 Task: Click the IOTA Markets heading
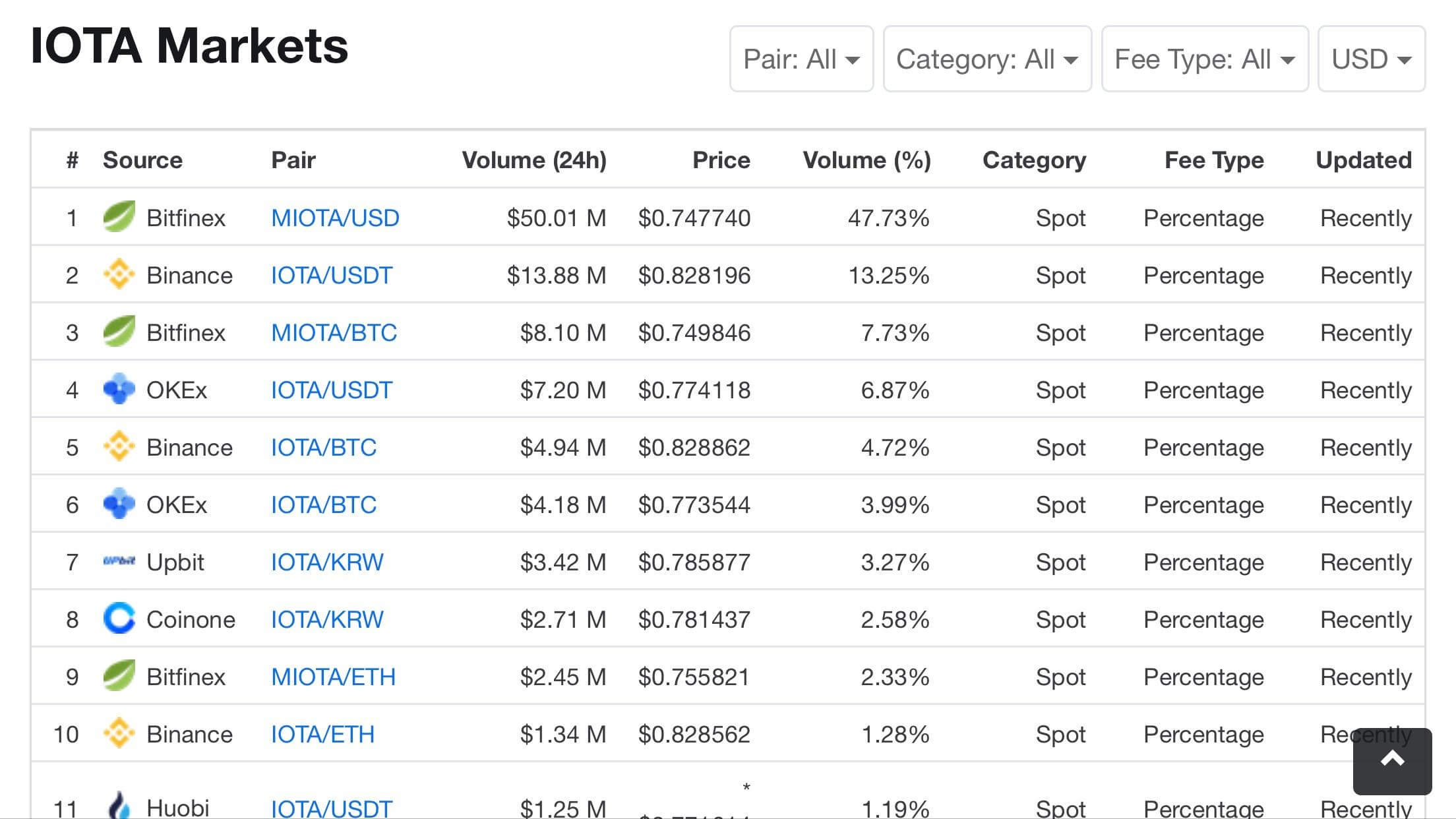coord(189,46)
